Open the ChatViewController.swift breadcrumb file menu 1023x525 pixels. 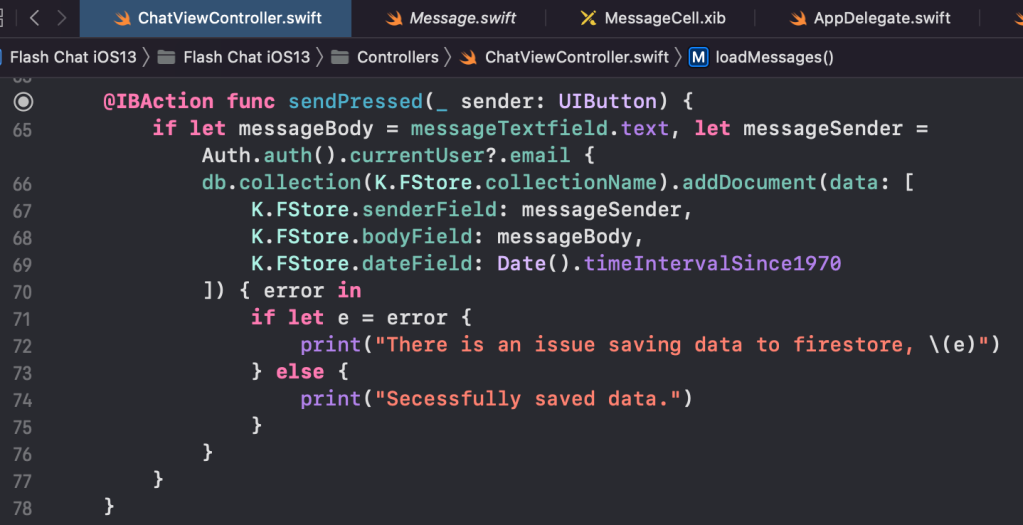point(576,57)
